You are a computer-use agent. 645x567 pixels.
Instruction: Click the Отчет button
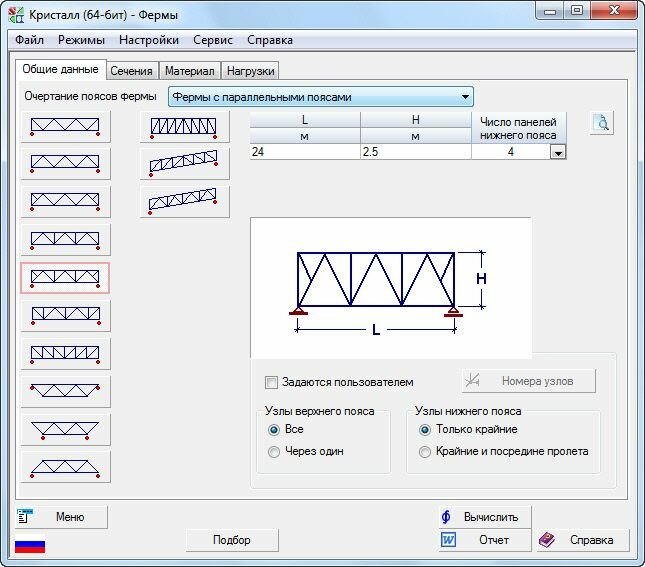click(485, 540)
